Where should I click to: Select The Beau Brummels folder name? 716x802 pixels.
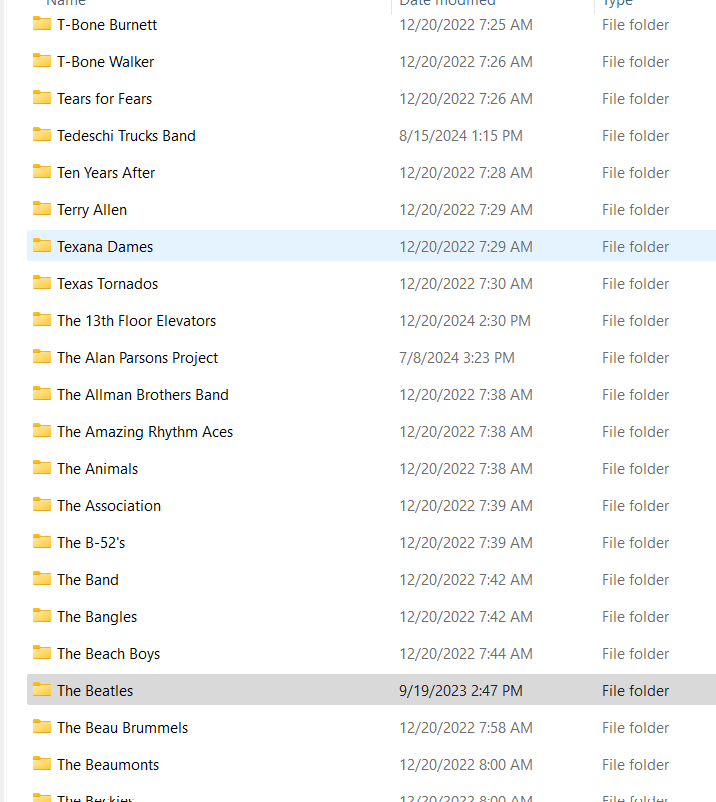click(x=122, y=728)
